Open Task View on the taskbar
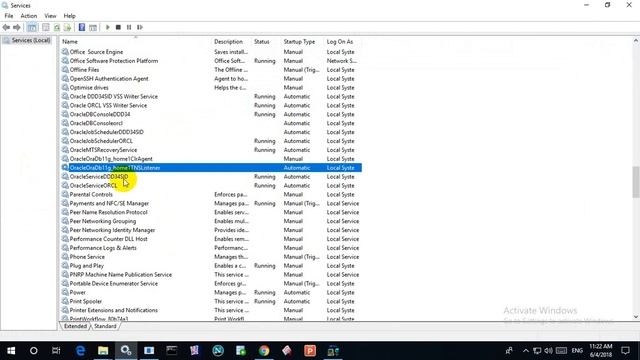Image resolution: width=640 pixels, height=360 pixels. (x=56, y=351)
